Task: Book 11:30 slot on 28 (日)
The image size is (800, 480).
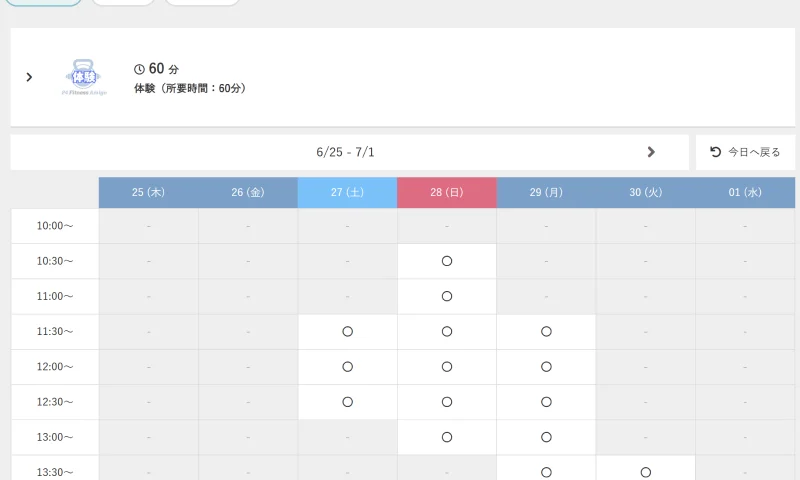Action: click(447, 332)
